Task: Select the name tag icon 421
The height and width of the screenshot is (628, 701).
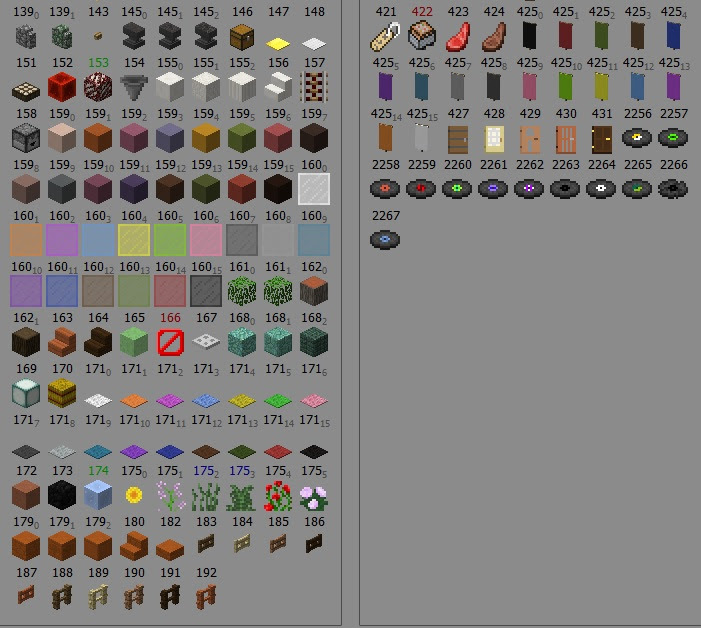Action: pos(385,36)
